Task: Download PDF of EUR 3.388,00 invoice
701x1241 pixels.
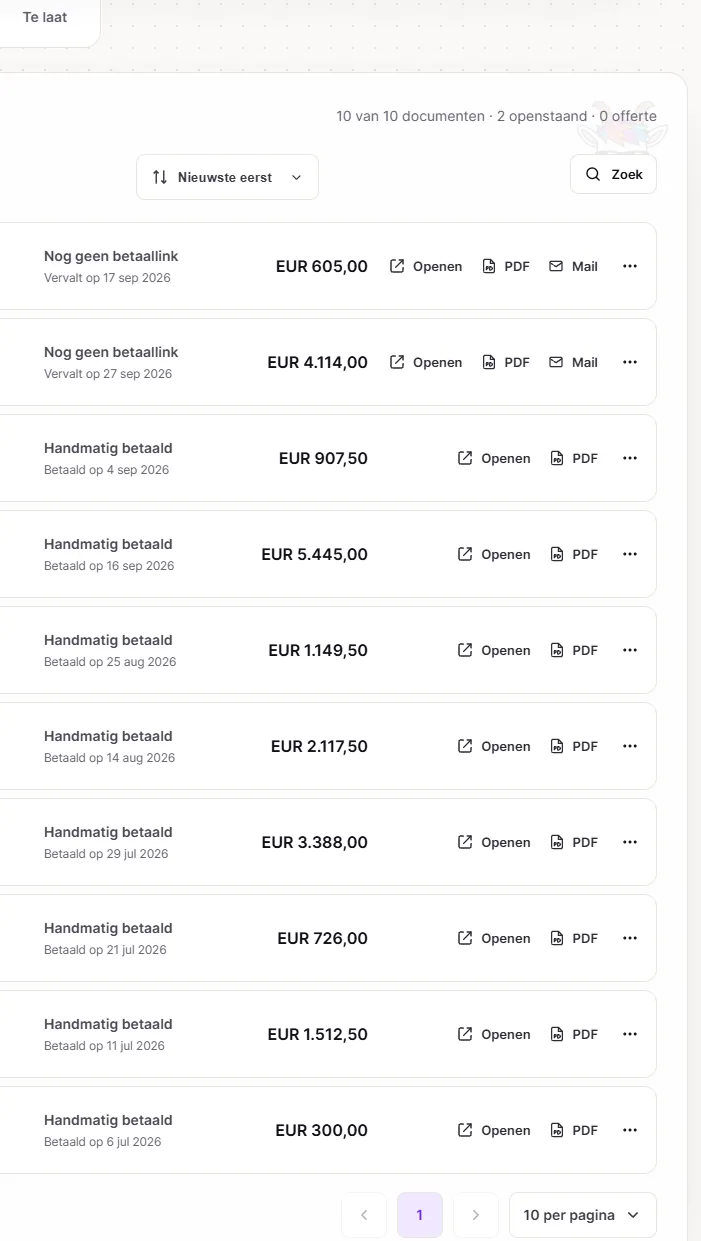Action: (574, 842)
